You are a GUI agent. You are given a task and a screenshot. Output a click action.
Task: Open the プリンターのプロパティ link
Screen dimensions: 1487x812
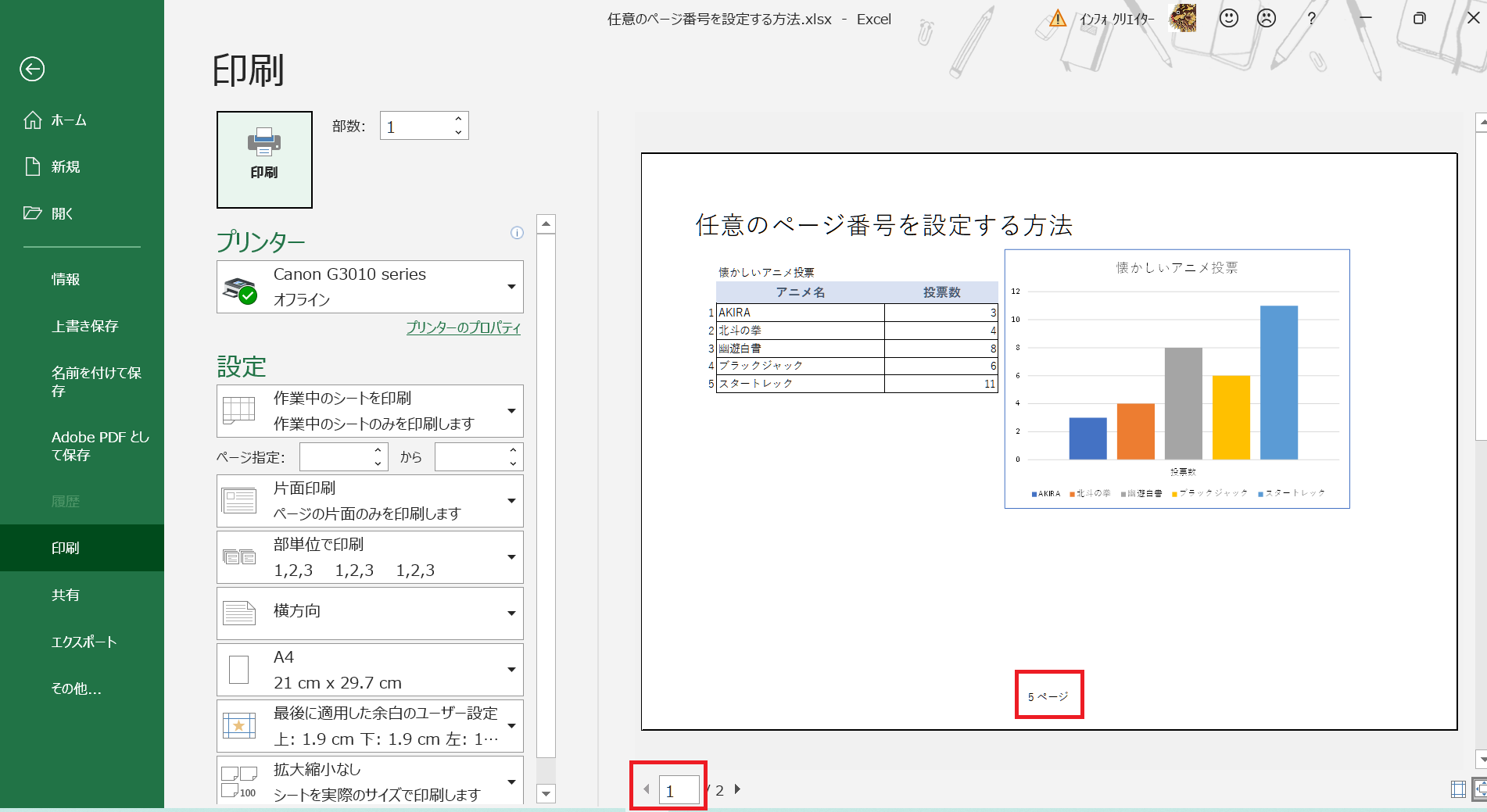pos(463,327)
